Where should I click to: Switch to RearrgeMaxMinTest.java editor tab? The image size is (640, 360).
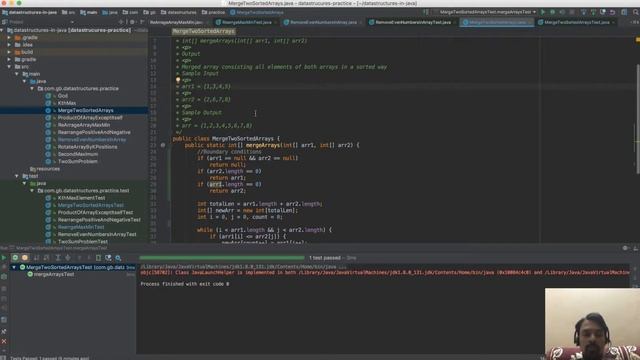point(245,22)
